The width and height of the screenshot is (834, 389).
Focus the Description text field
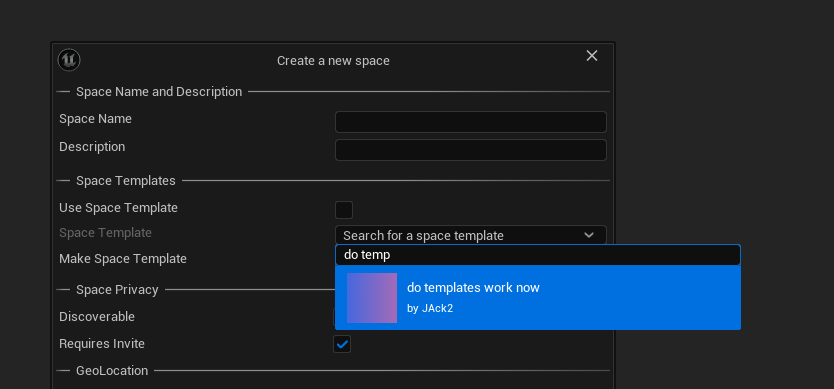[471, 150]
